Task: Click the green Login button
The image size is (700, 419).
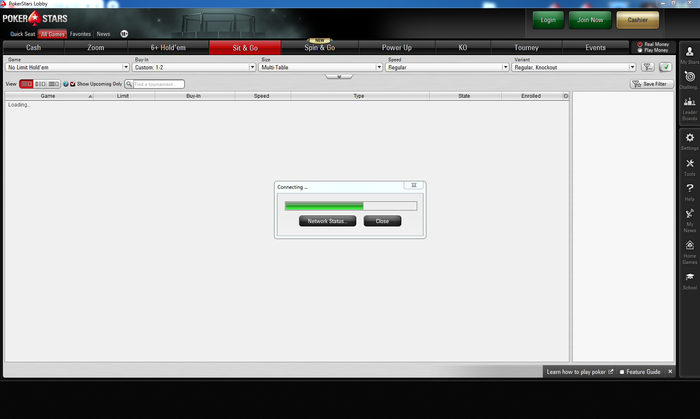Action: click(548, 20)
